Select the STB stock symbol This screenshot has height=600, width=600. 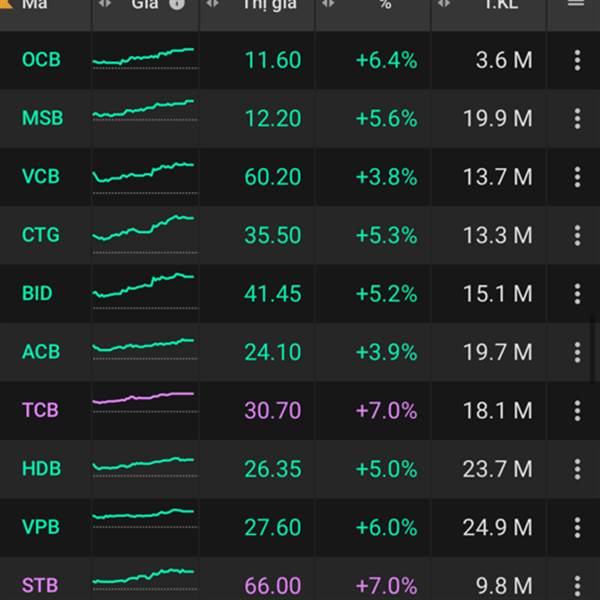[41, 585]
